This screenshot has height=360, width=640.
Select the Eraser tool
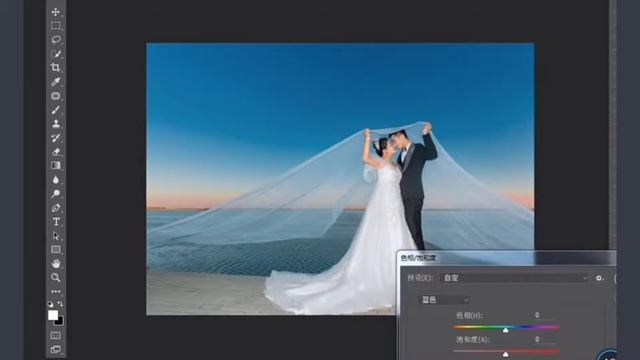click(56, 152)
